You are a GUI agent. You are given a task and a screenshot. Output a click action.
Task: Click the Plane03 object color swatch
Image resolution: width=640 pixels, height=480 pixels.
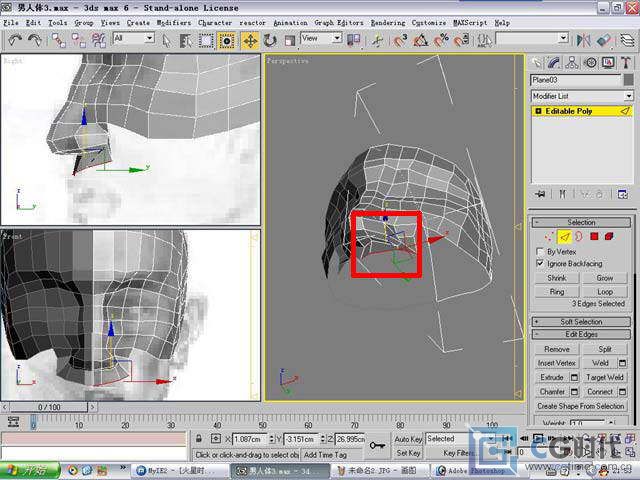tap(629, 80)
